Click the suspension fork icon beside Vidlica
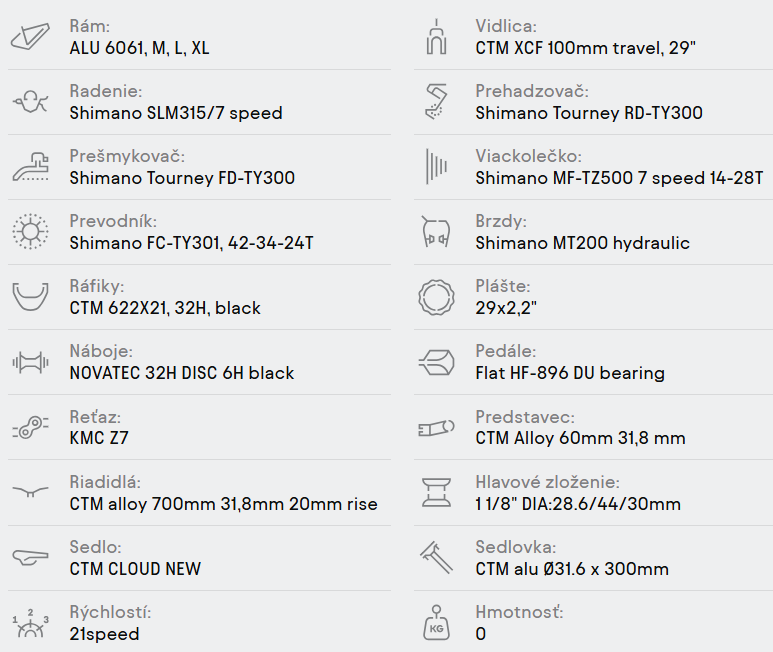This screenshot has width=773, height=652. pos(435,37)
